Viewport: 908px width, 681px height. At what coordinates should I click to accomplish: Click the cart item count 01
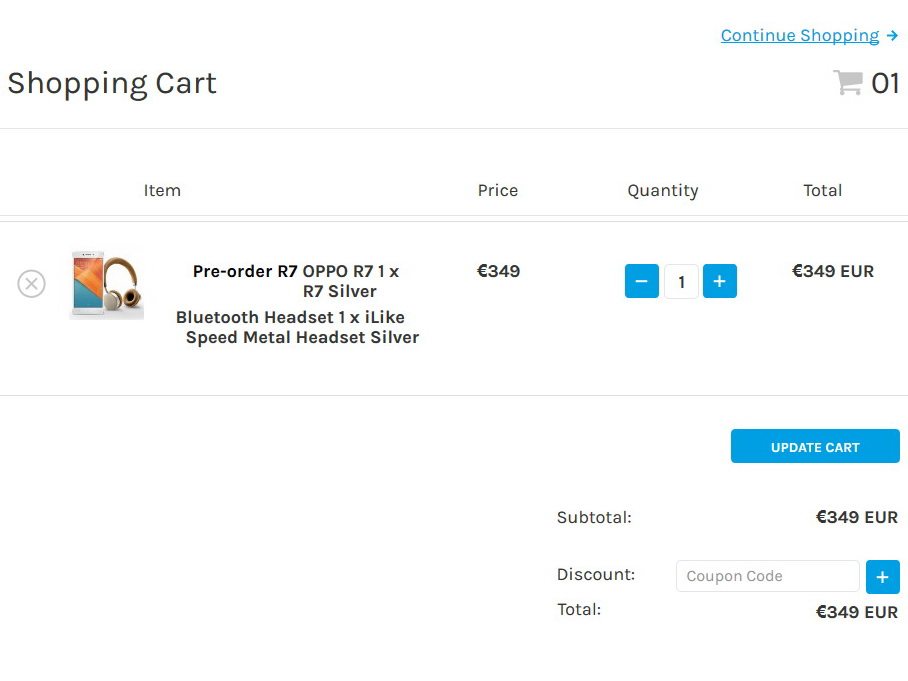pos(885,83)
